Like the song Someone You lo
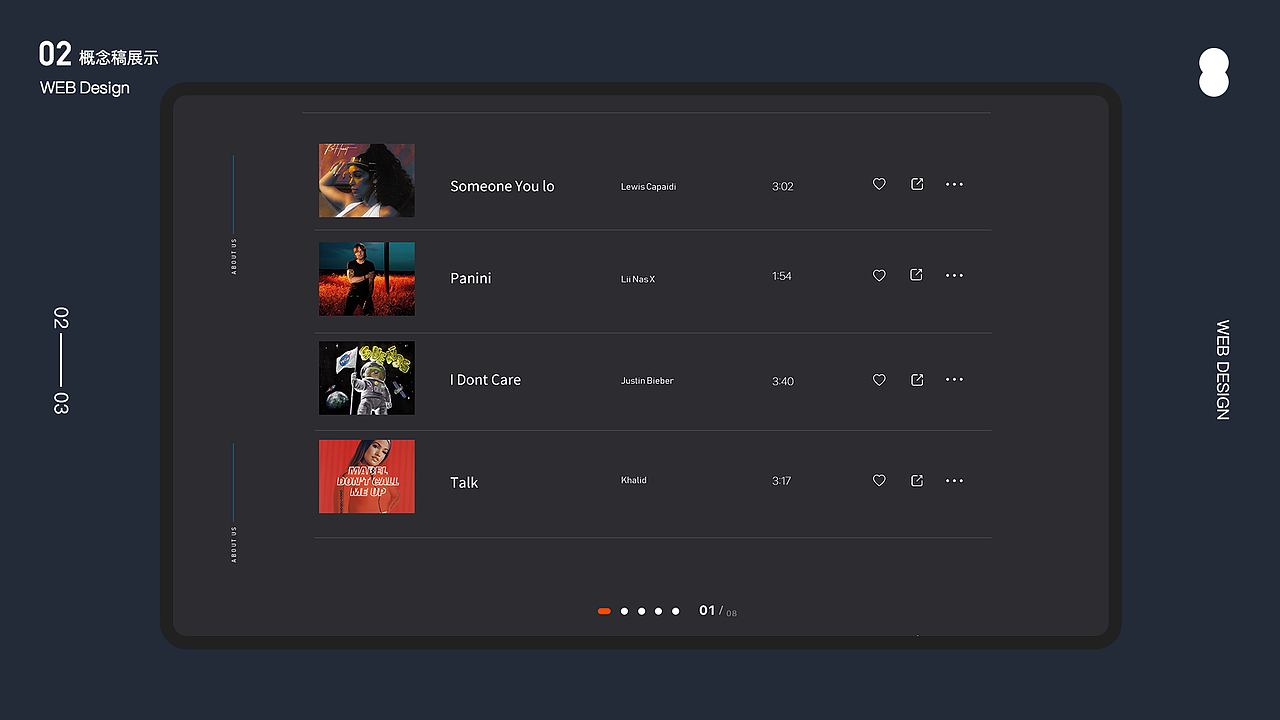The height and width of the screenshot is (720, 1280). pyautogui.click(x=879, y=184)
